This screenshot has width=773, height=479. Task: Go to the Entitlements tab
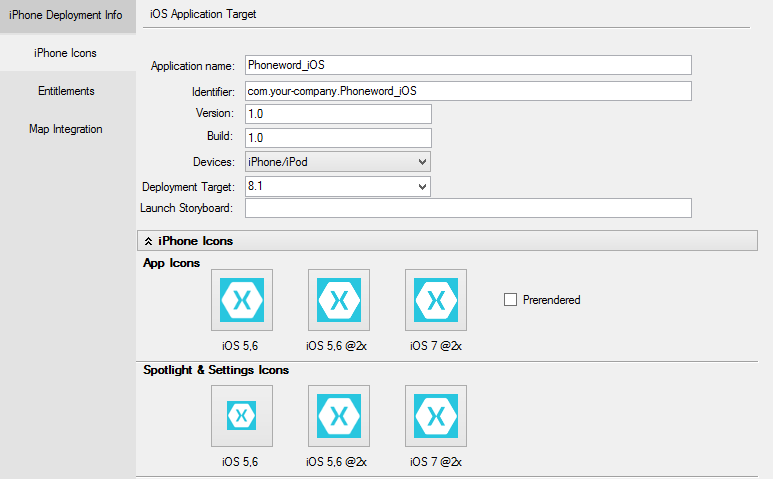66,91
